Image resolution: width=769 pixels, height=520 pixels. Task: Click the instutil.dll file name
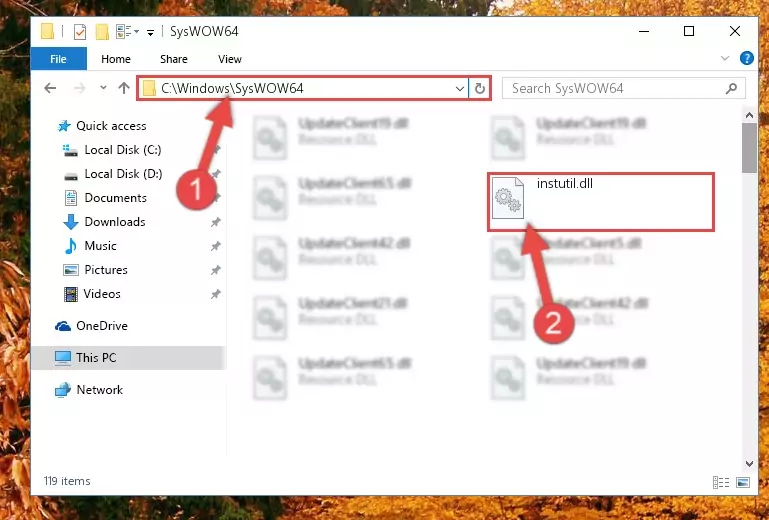[x=564, y=184]
